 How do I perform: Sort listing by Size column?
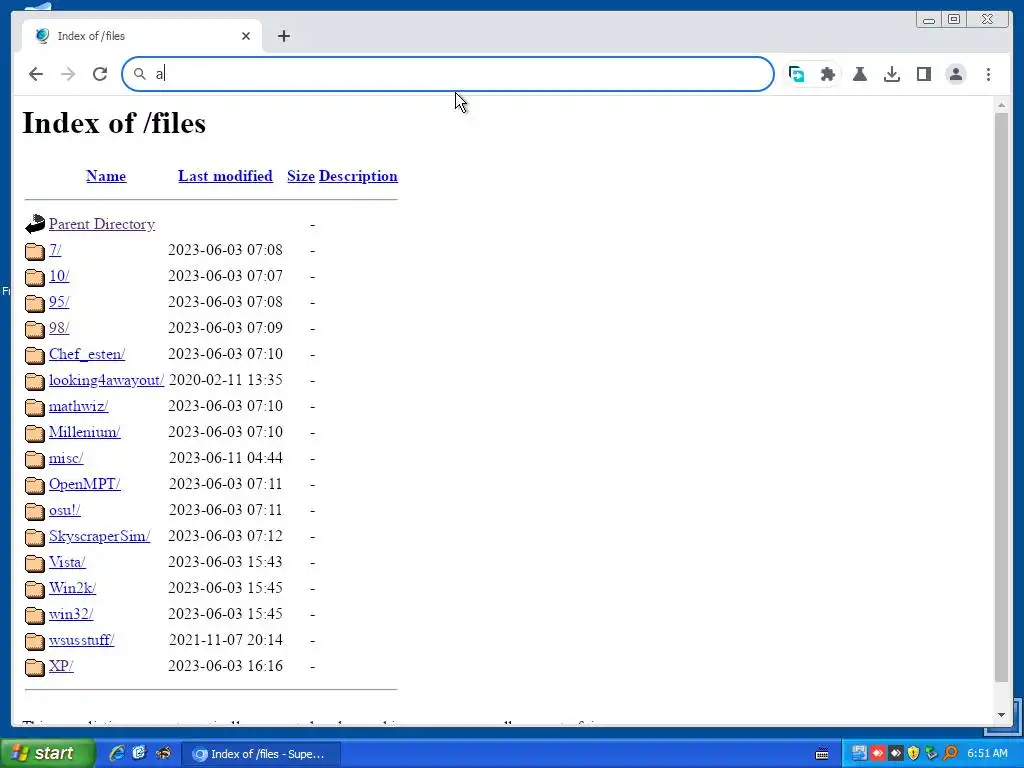tap(300, 176)
